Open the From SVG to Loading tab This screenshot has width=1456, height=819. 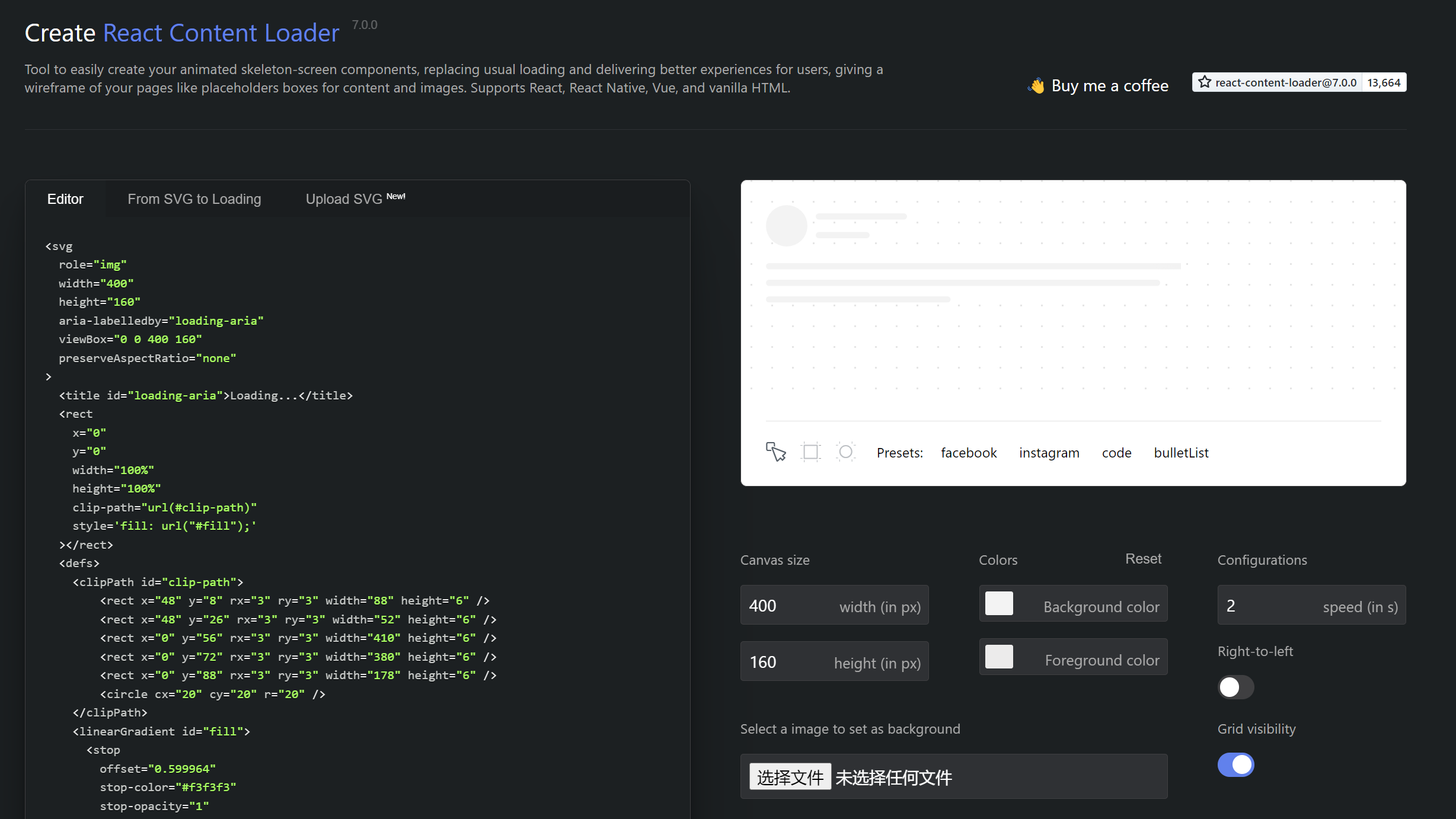(194, 199)
